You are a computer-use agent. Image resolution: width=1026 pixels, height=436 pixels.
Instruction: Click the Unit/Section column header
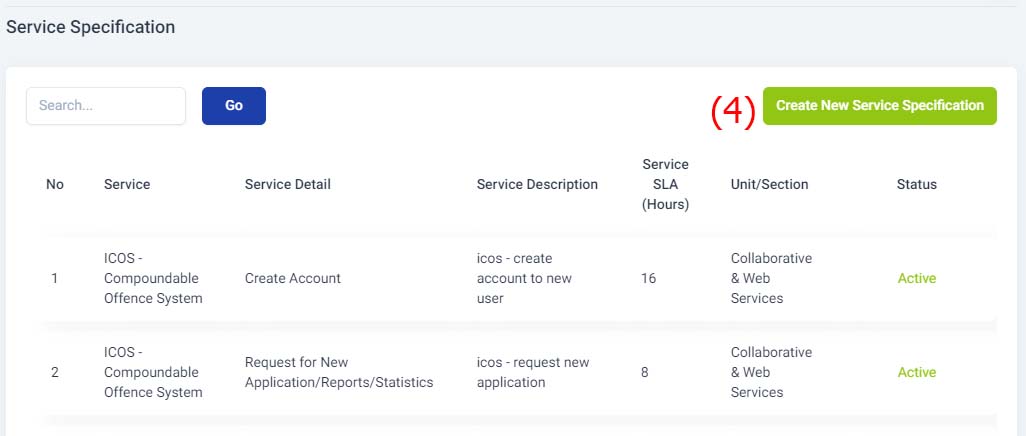(x=770, y=185)
